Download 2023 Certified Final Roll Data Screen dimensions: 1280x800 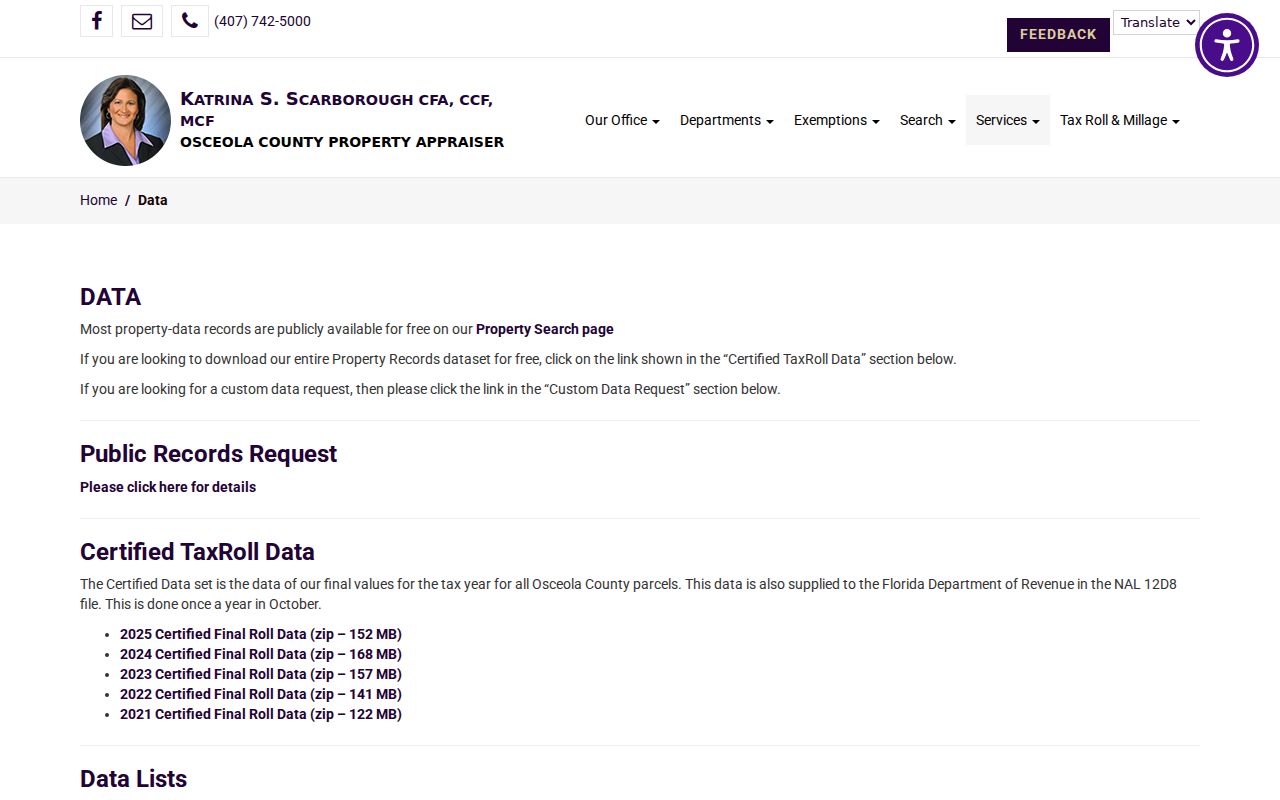point(261,674)
